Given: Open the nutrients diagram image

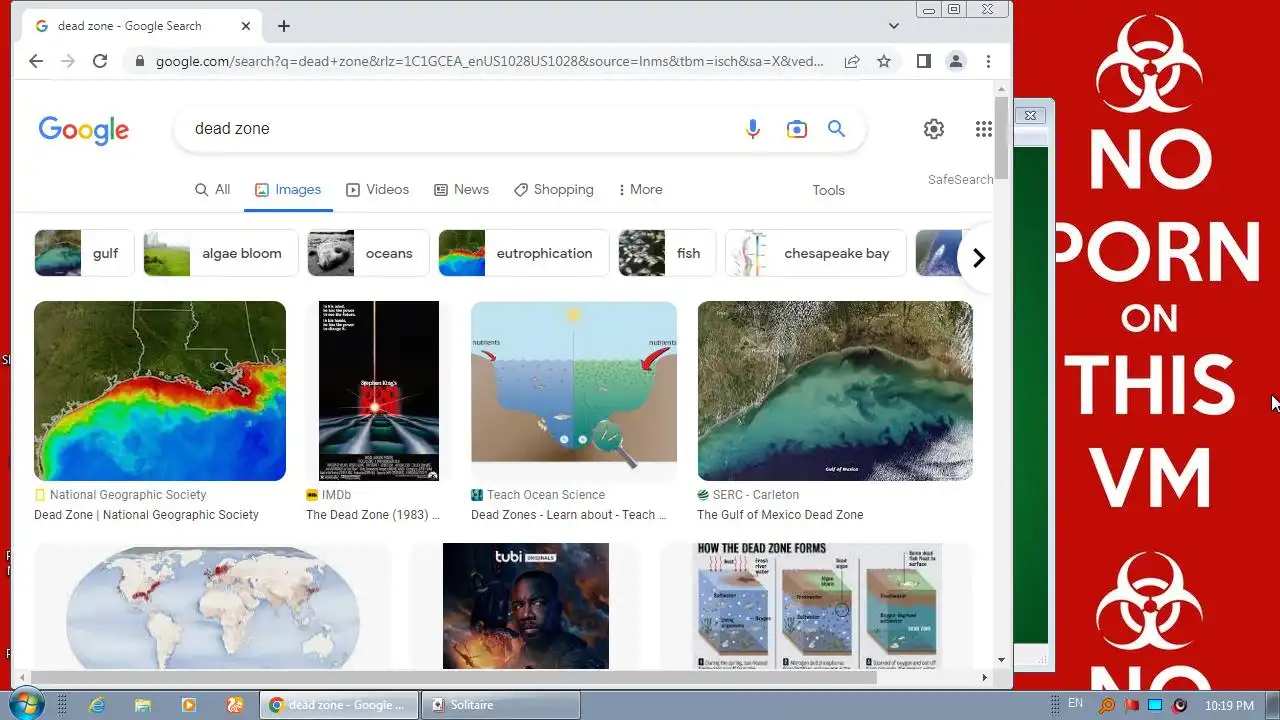Looking at the screenshot, I should (574, 391).
